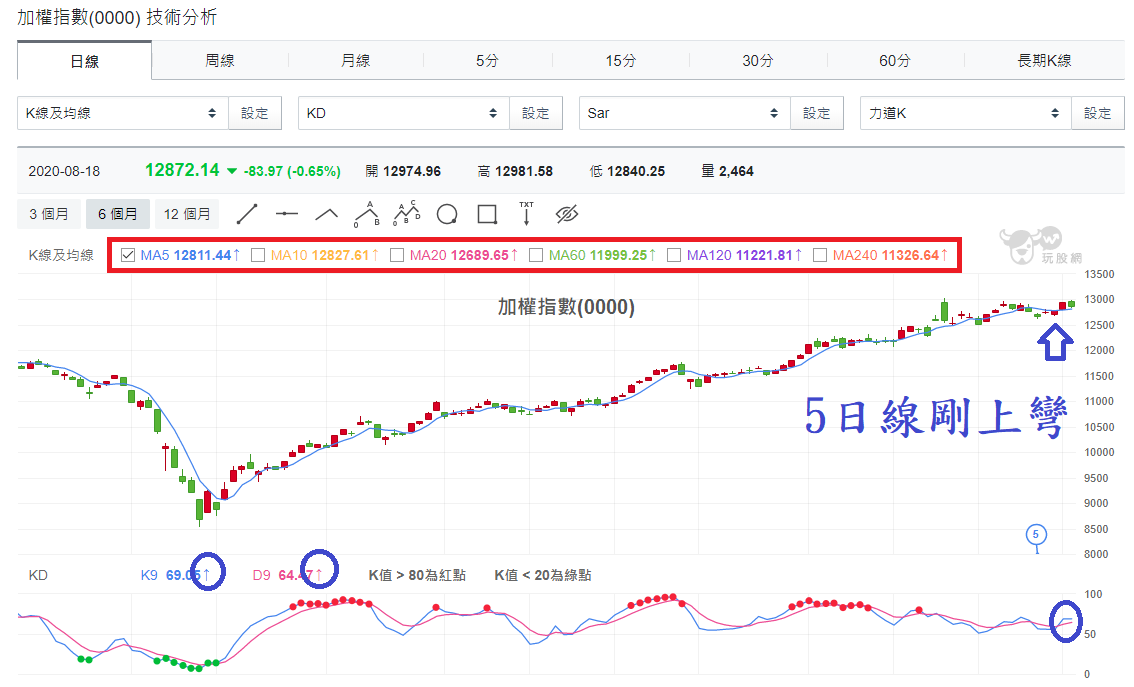Click the high price 12981.58
Screen dimensions: 1134x687
524,171
